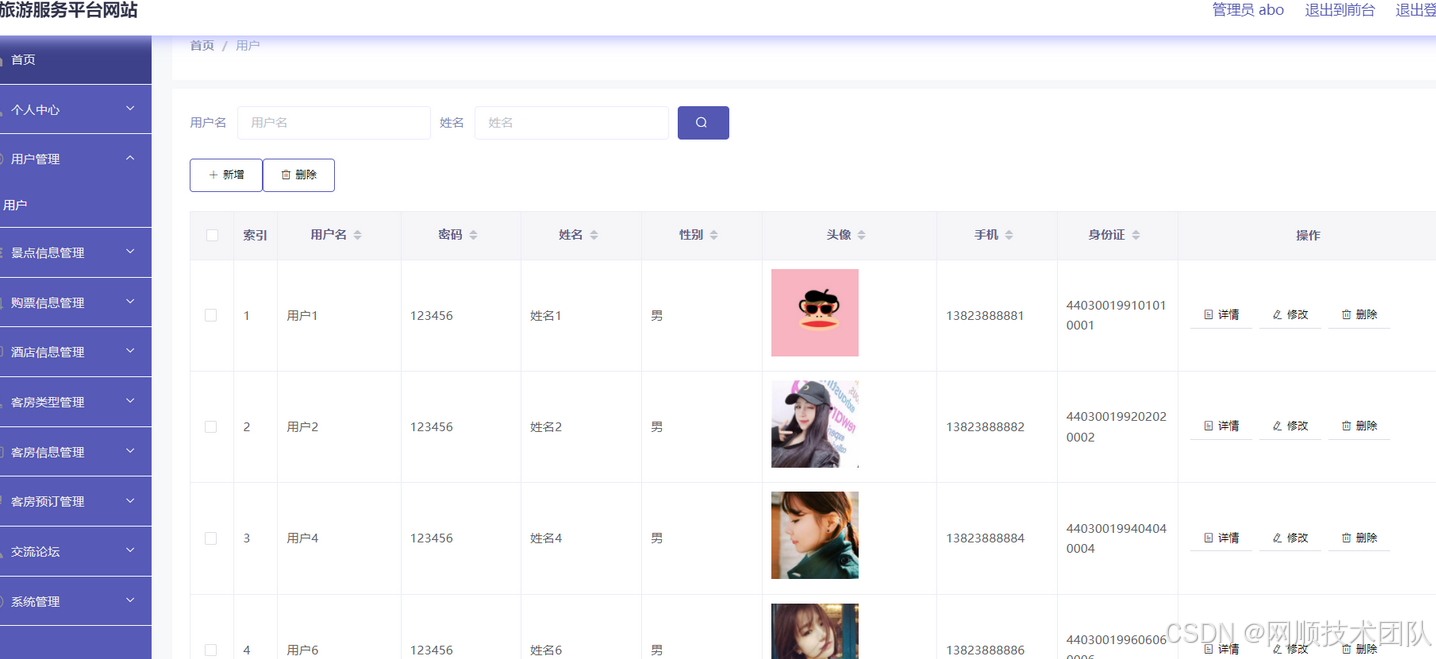
Task: Expand 客房信息管理 chevron
Action: [x=130, y=451]
